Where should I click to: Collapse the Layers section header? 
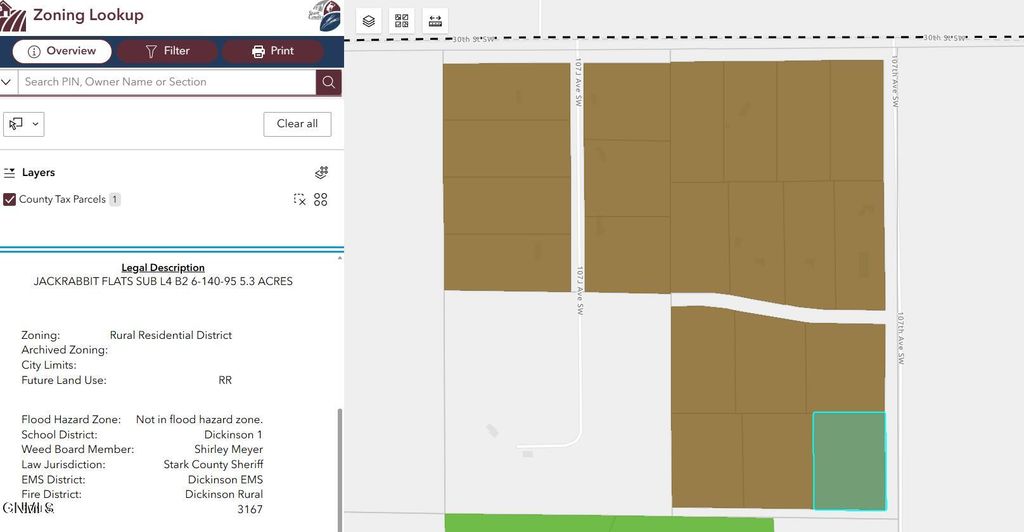tap(30, 173)
